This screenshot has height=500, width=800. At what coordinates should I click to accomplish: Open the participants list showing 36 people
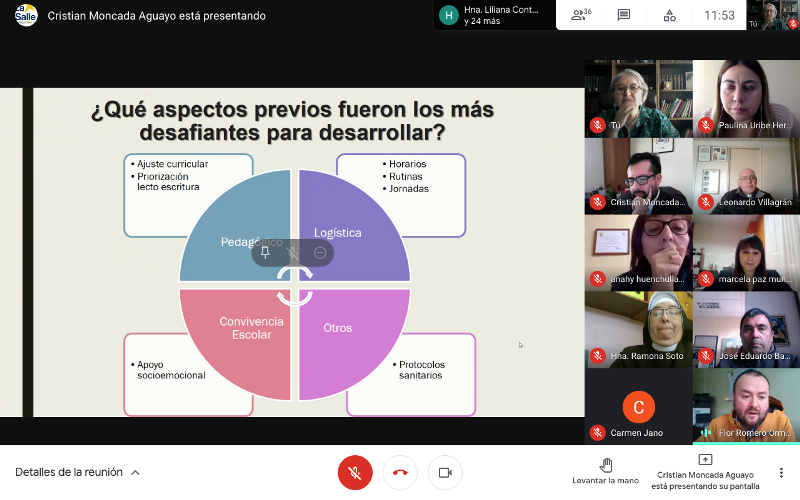coord(580,15)
